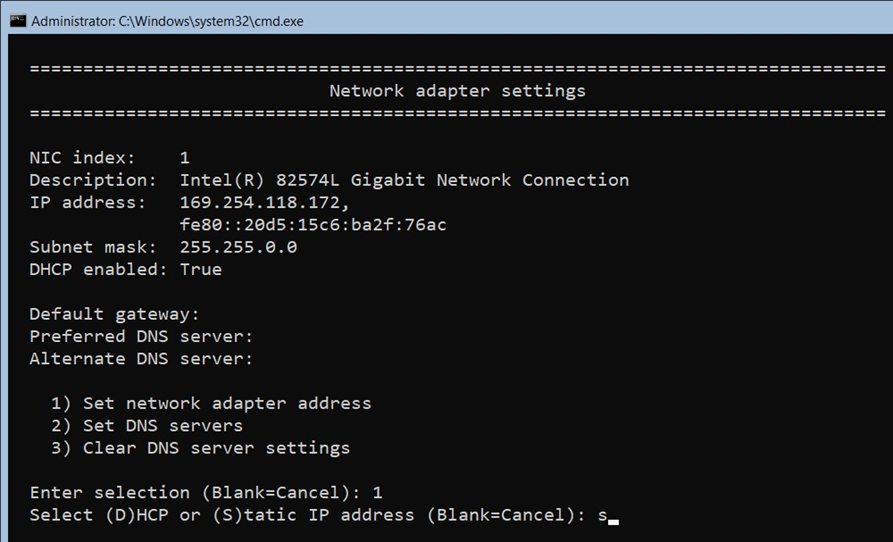The width and height of the screenshot is (893, 542).
Task: Click option 1 Set network adapter address
Action: [211, 404]
